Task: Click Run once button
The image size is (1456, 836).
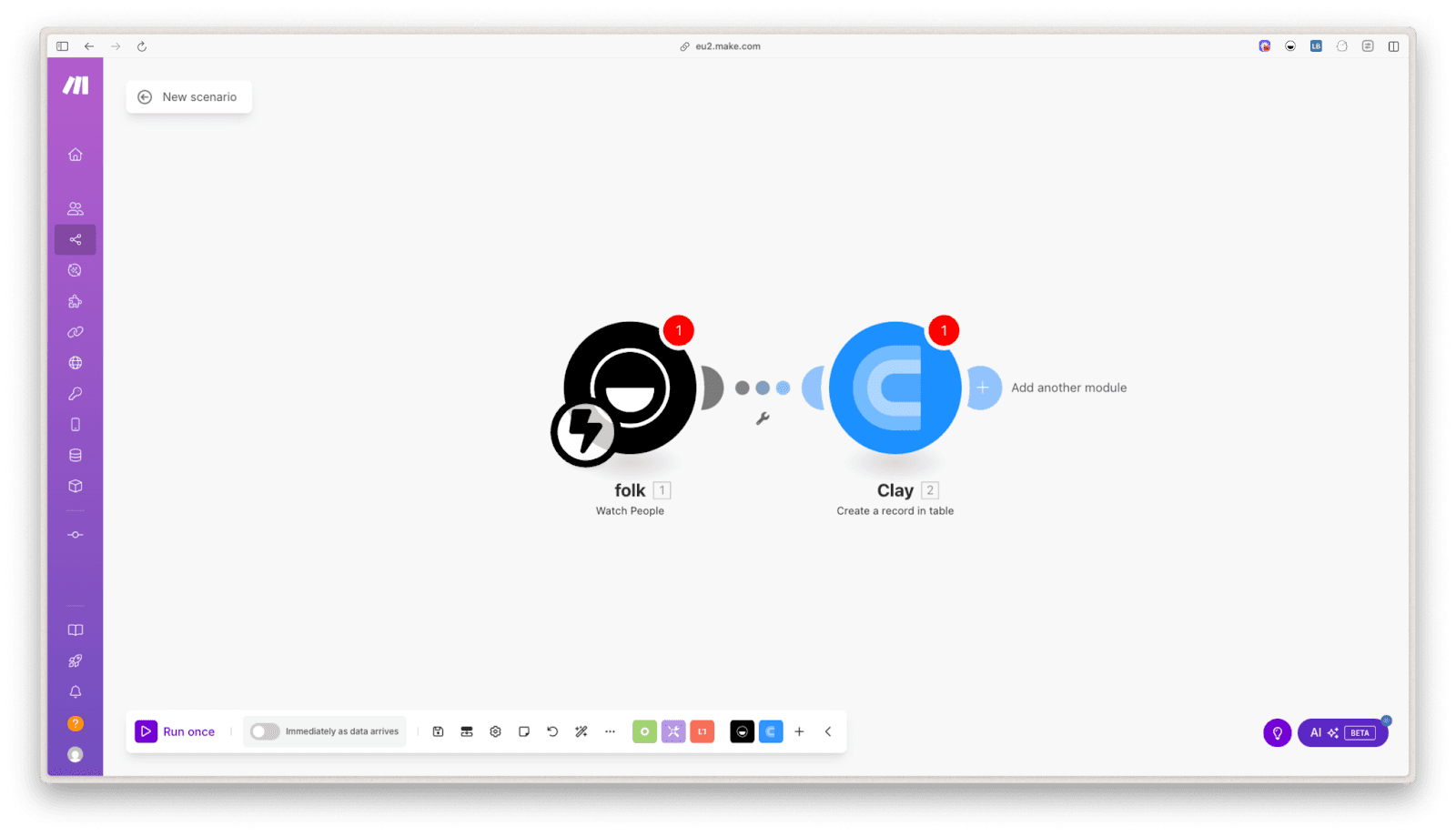Action: pos(176,731)
